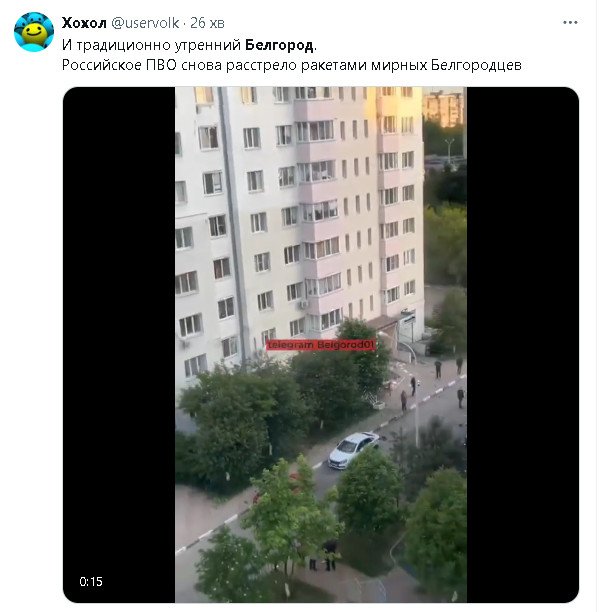Open the profile via display name Хохол
The width and height of the screenshot is (604, 612).
84,23
